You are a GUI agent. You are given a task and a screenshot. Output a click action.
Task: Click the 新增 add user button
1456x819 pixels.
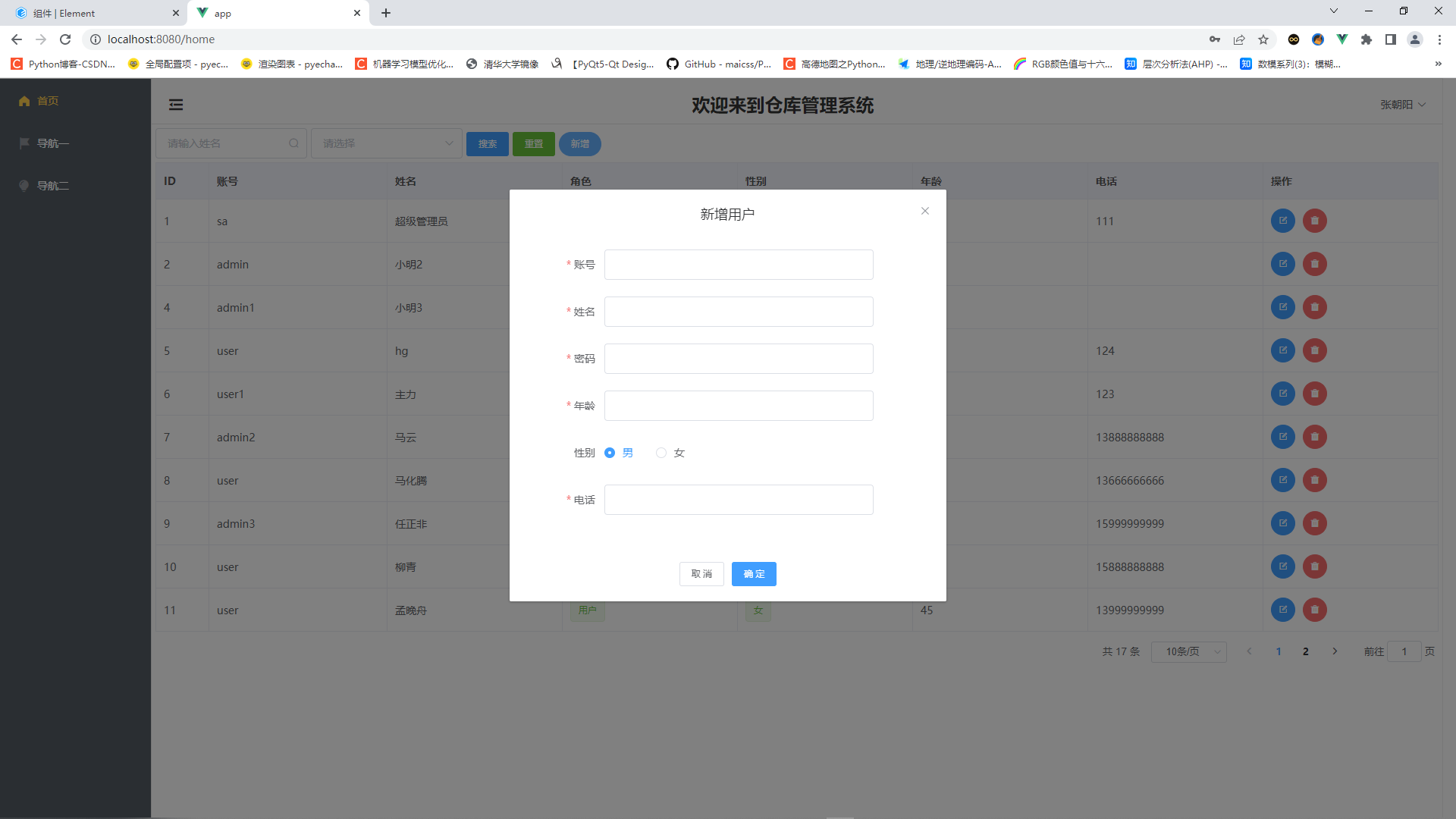coord(580,143)
